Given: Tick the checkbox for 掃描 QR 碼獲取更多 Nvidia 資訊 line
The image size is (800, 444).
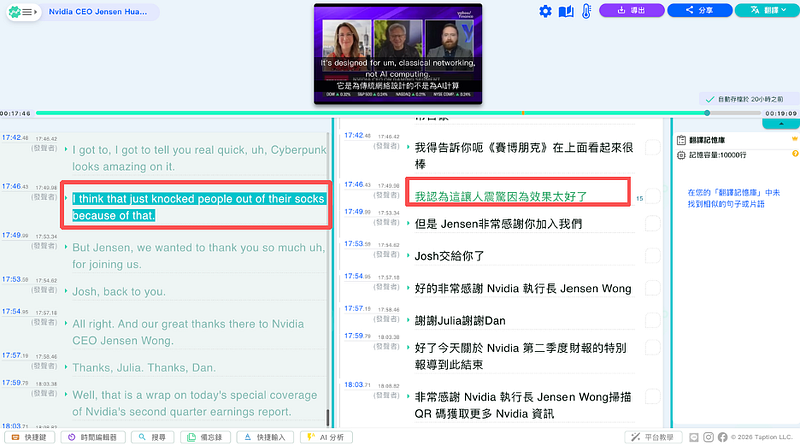Looking at the screenshot, I should pyautogui.click(x=653, y=397).
